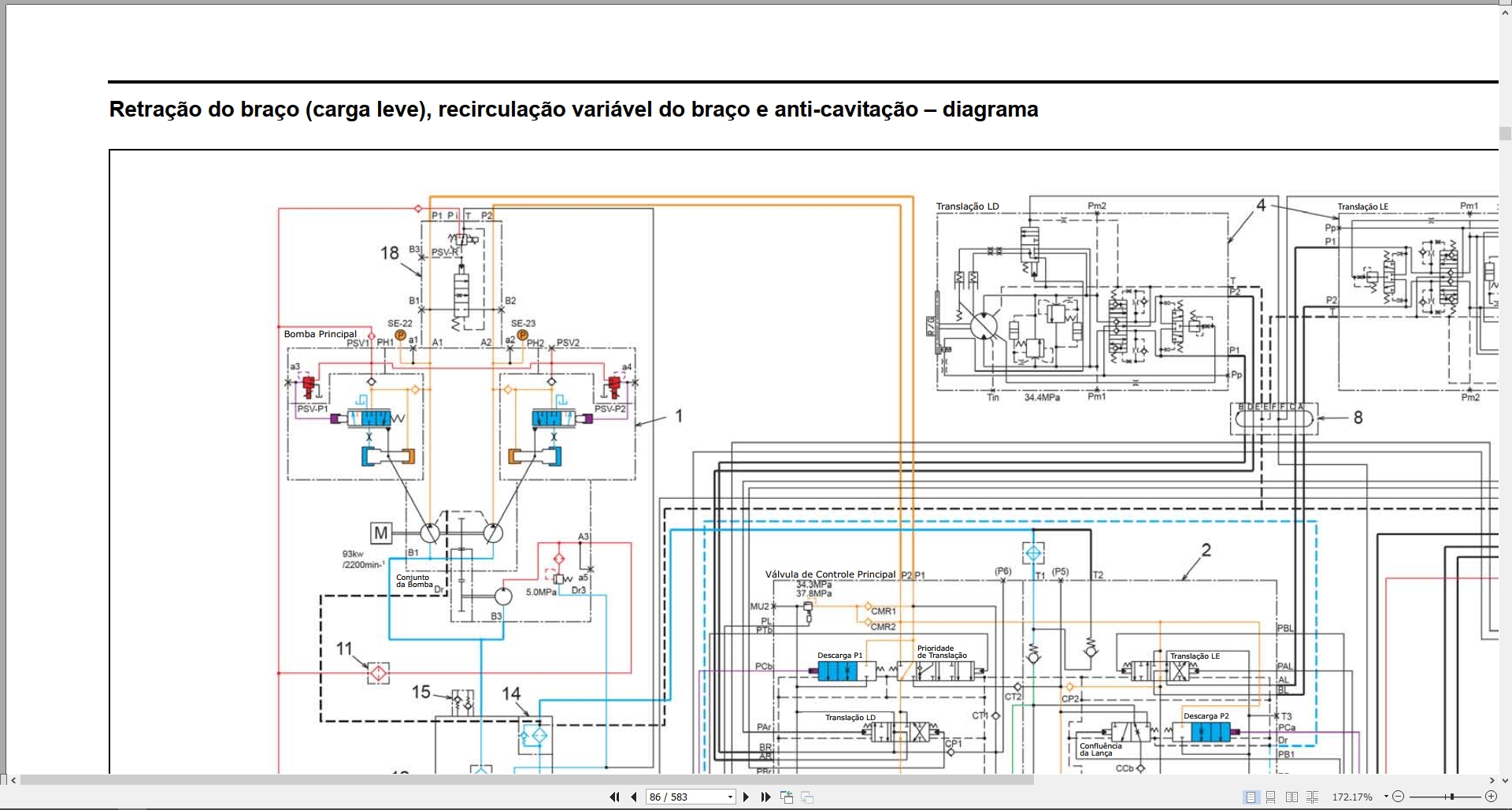The width and height of the screenshot is (1512, 810).
Task: Click the "PSV-P1" valve label
Action: pos(313,409)
